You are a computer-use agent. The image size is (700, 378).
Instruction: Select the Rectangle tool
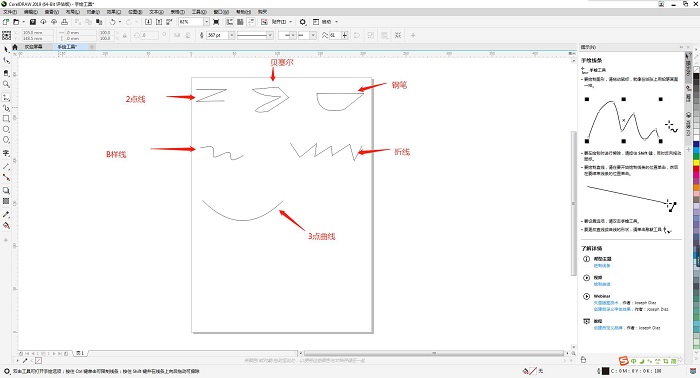6,119
